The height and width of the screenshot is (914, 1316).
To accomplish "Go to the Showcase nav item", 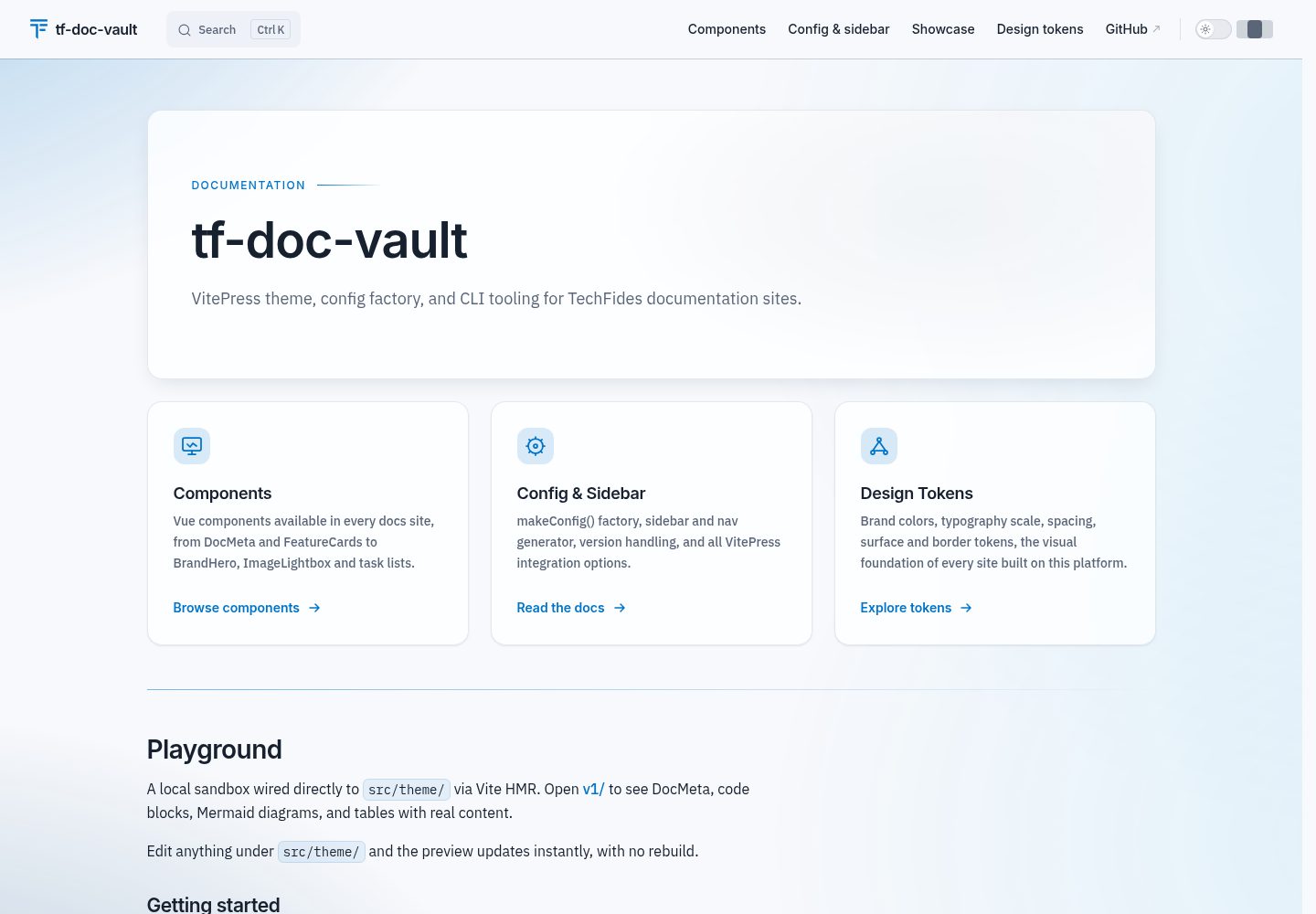I will [x=943, y=29].
